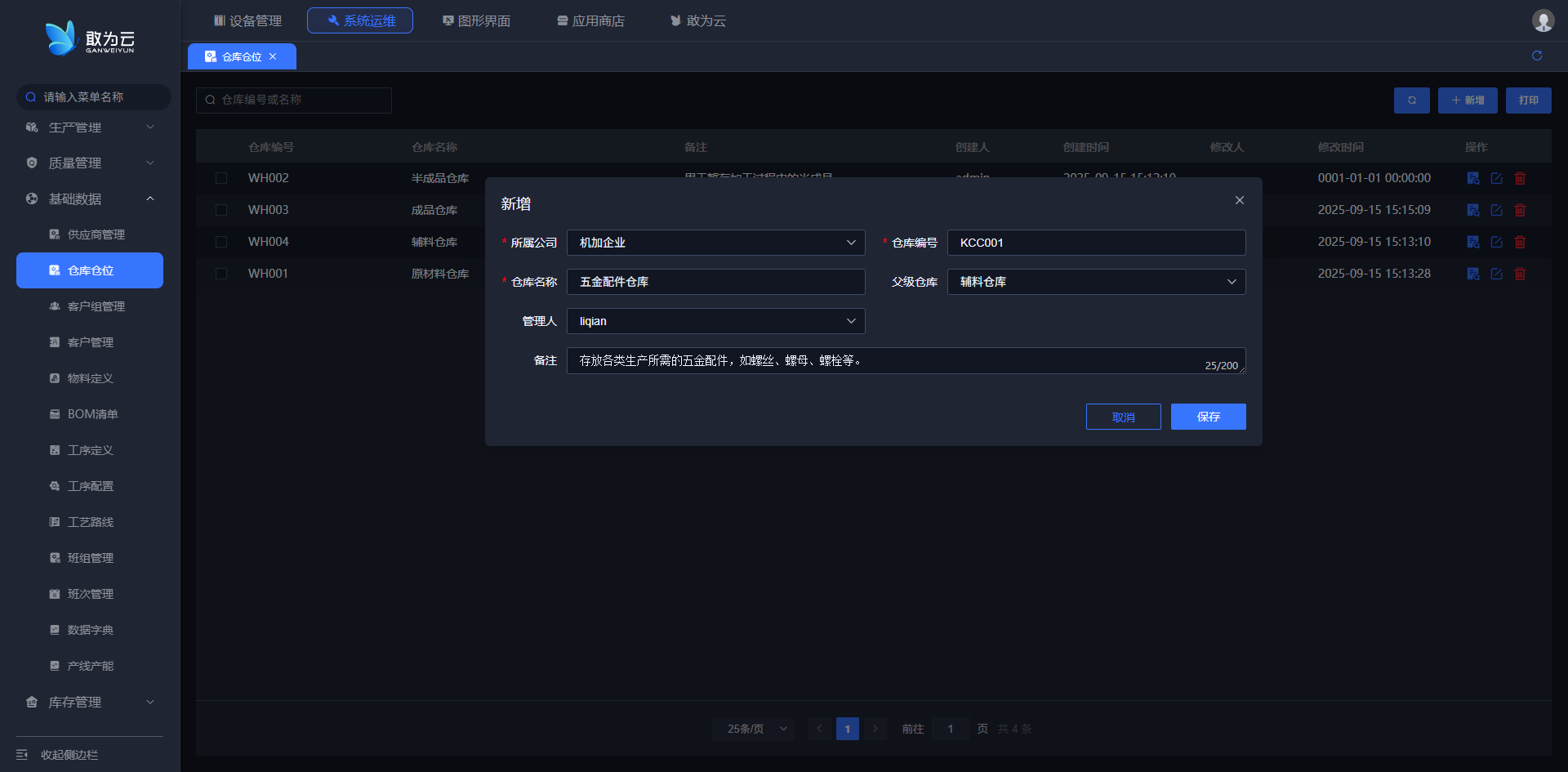Click the 保存 button

1208,417
